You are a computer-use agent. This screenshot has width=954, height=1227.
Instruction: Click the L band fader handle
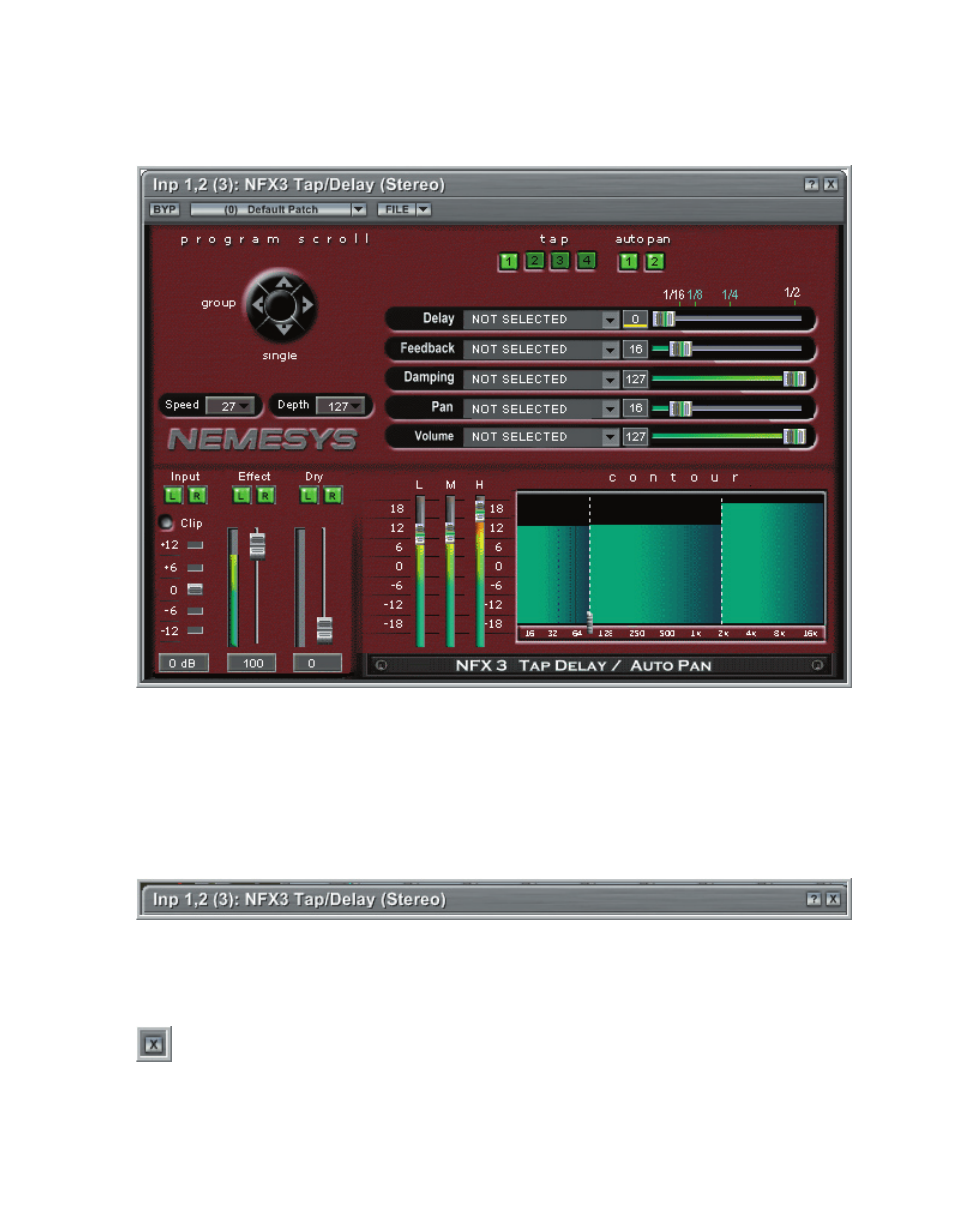click(x=420, y=534)
